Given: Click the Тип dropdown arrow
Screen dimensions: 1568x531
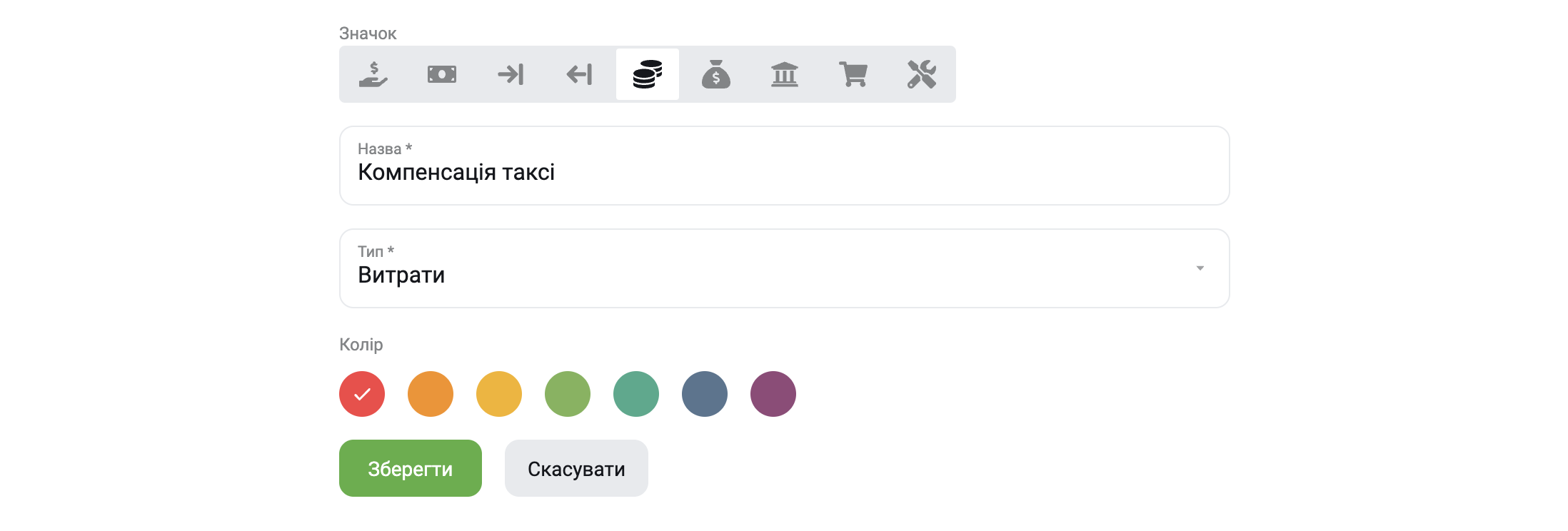Looking at the screenshot, I should pyautogui.click(x=1200, y=268).
